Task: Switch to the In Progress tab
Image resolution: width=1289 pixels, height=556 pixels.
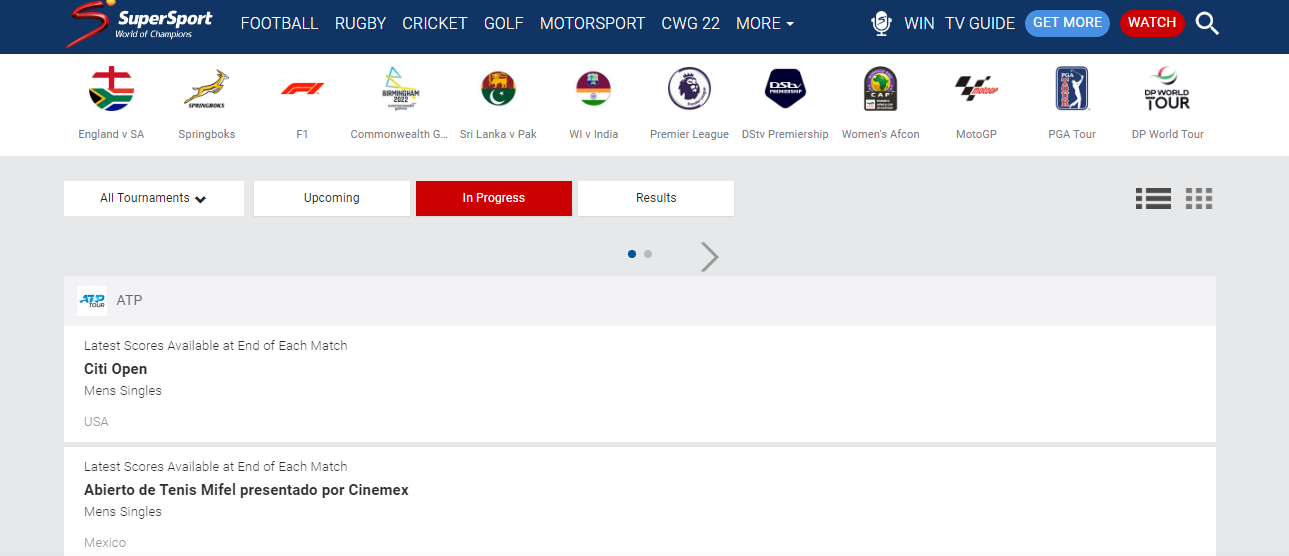Action: pos(494,198)
